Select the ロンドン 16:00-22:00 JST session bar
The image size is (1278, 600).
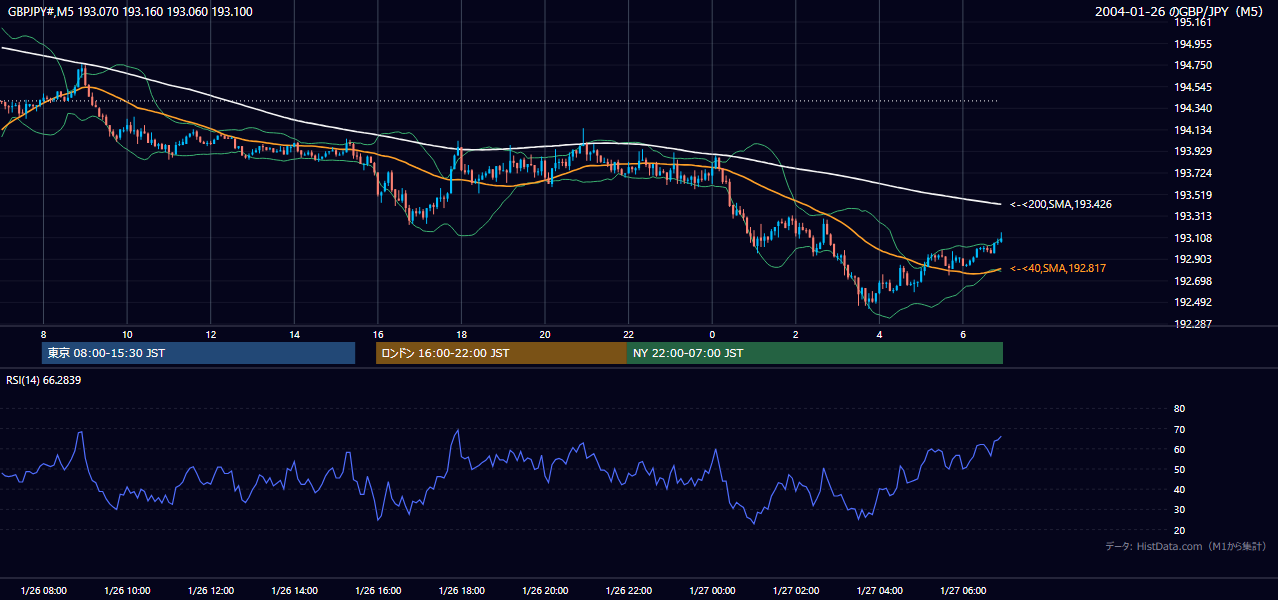(x=501, y=353)
